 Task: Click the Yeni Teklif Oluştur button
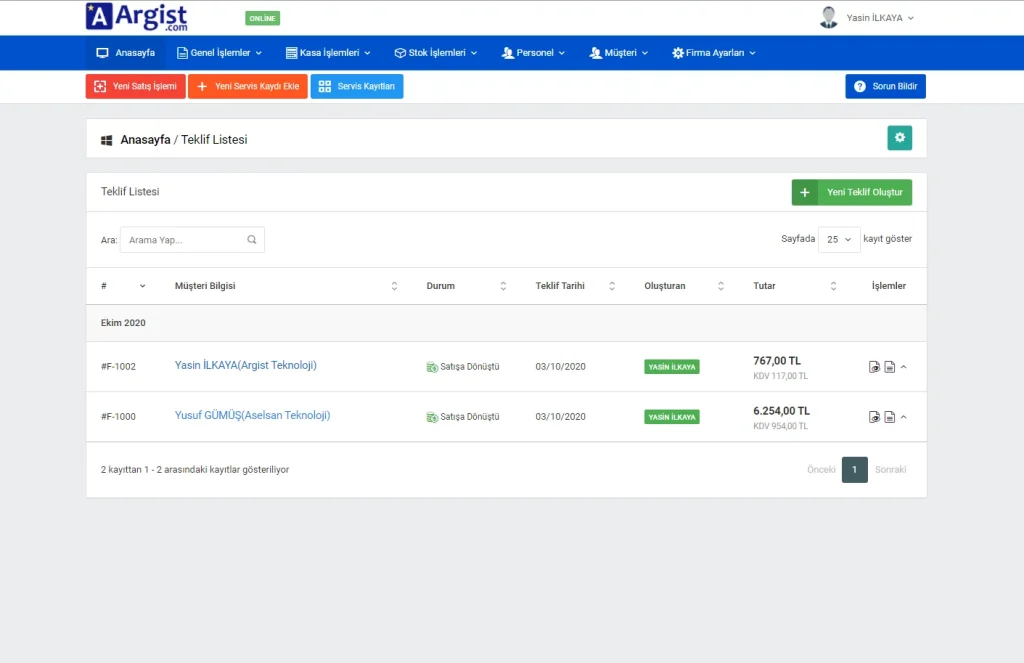[852, 192]
